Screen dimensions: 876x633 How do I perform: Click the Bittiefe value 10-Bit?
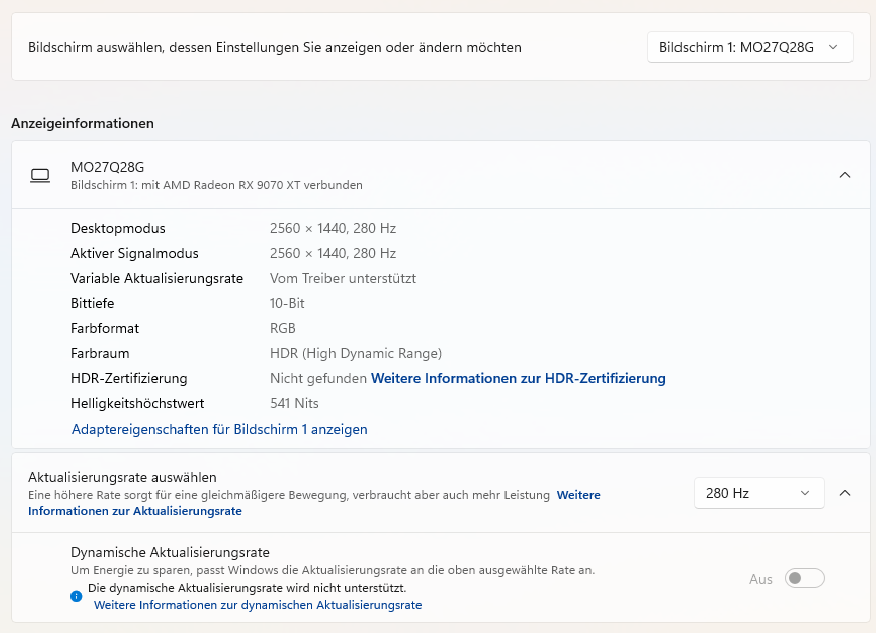click(x=287, y=303)
